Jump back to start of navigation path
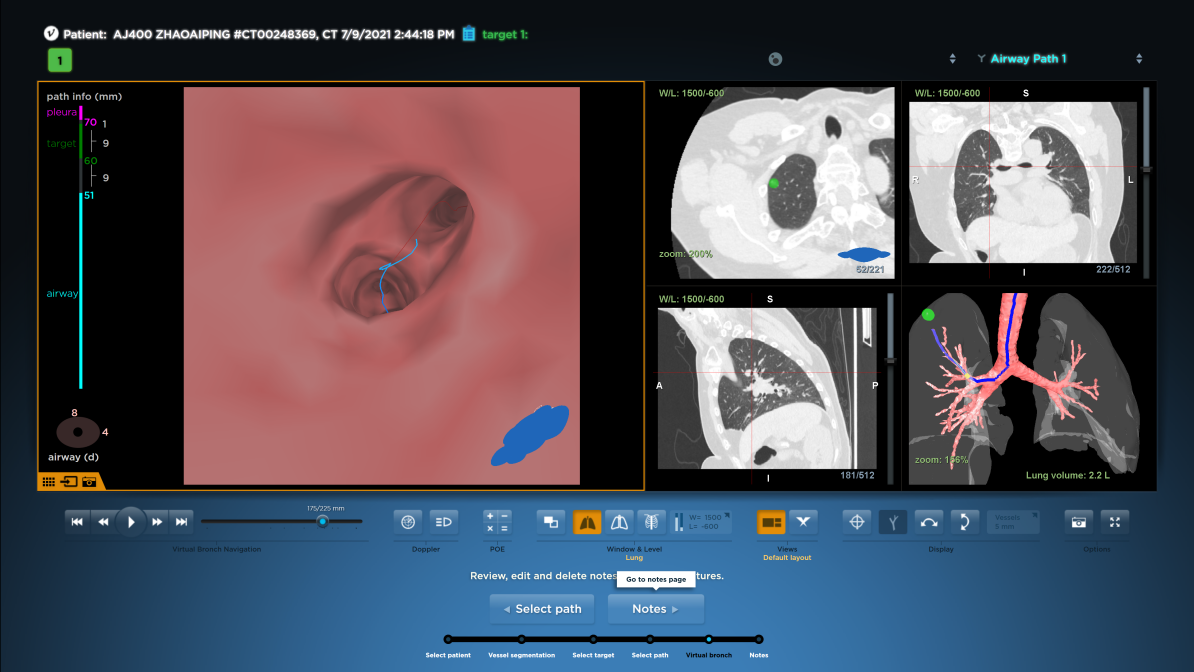 click(77, 521)
